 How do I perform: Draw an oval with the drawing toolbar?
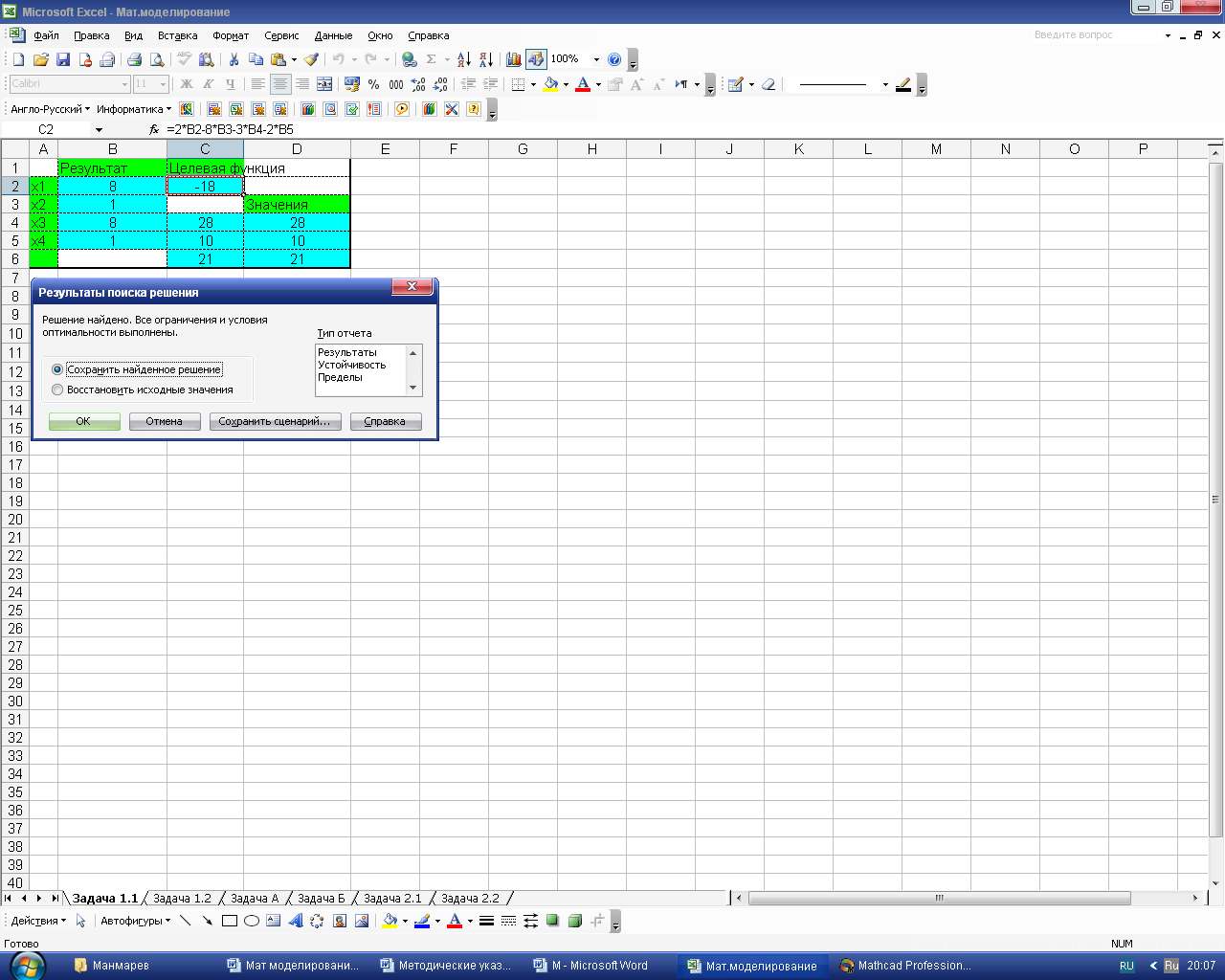click(252, 921)
